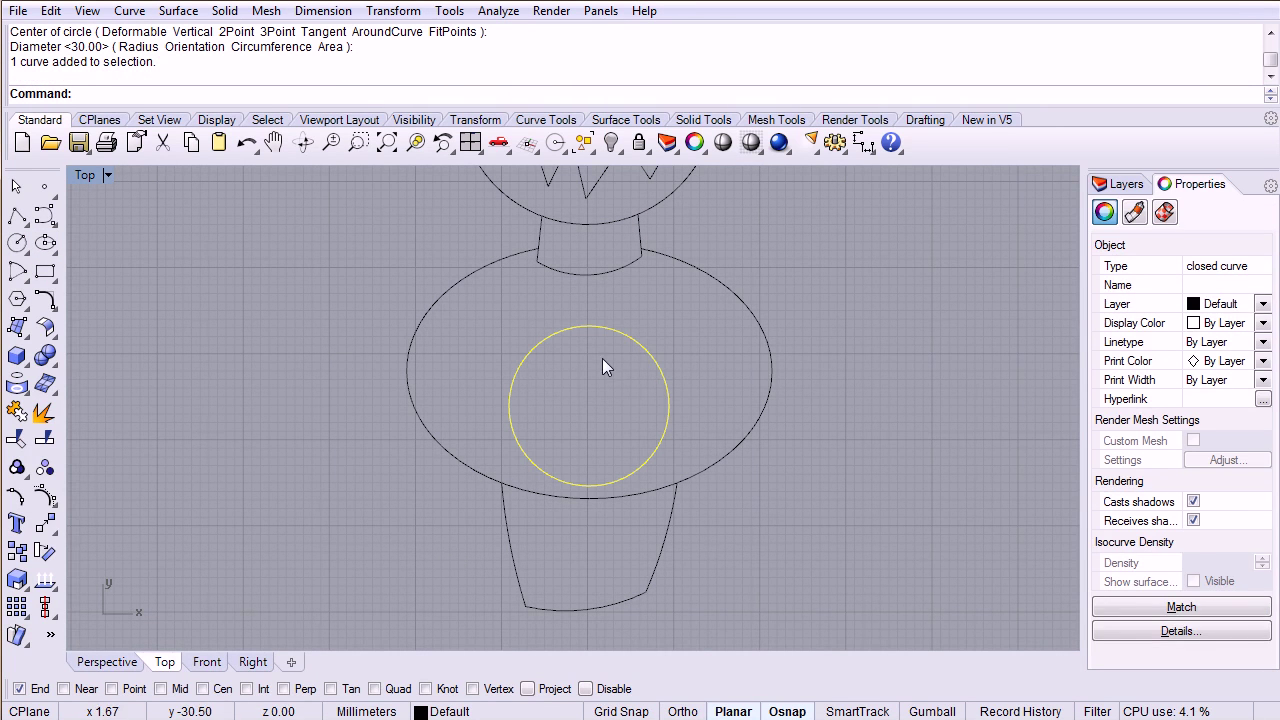Image resolution: width=1280 pixels, height=720 pixels.
Task: Open the Material page paintbrush icon in Properties
Action: (1134, 212)
